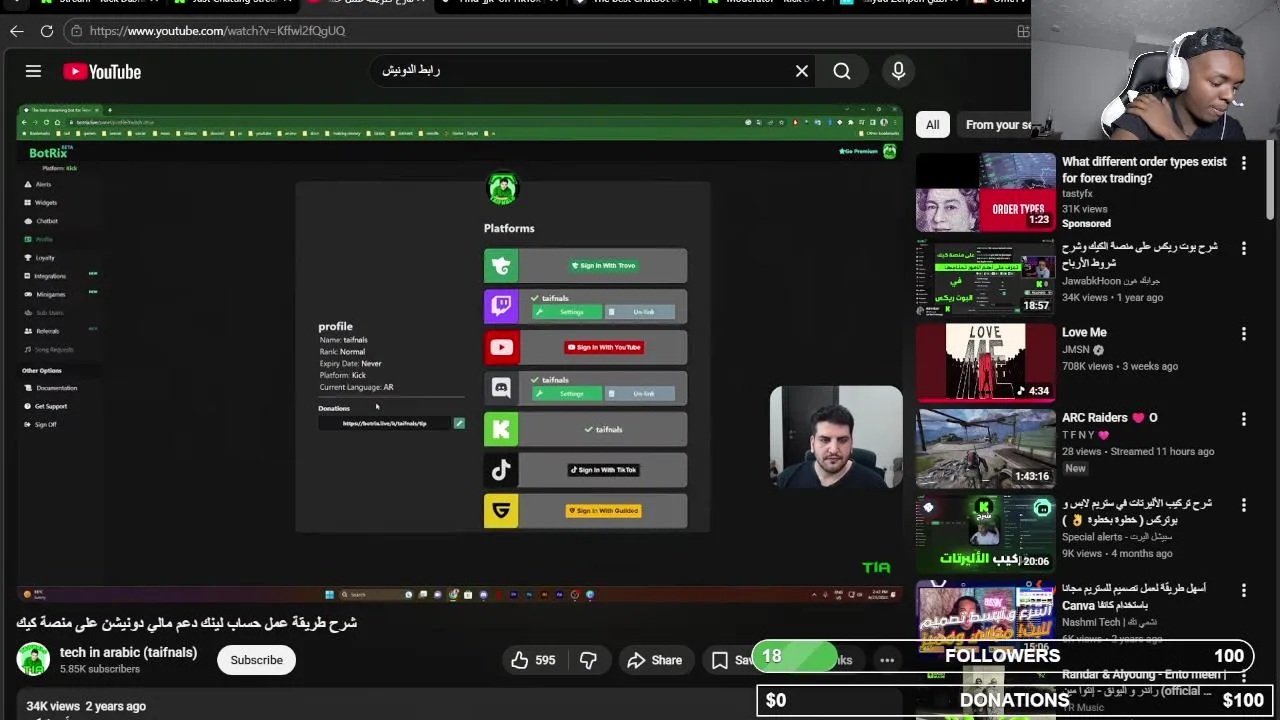Click the Arabic video title text
1280x720 pixels.
point(187,622)
